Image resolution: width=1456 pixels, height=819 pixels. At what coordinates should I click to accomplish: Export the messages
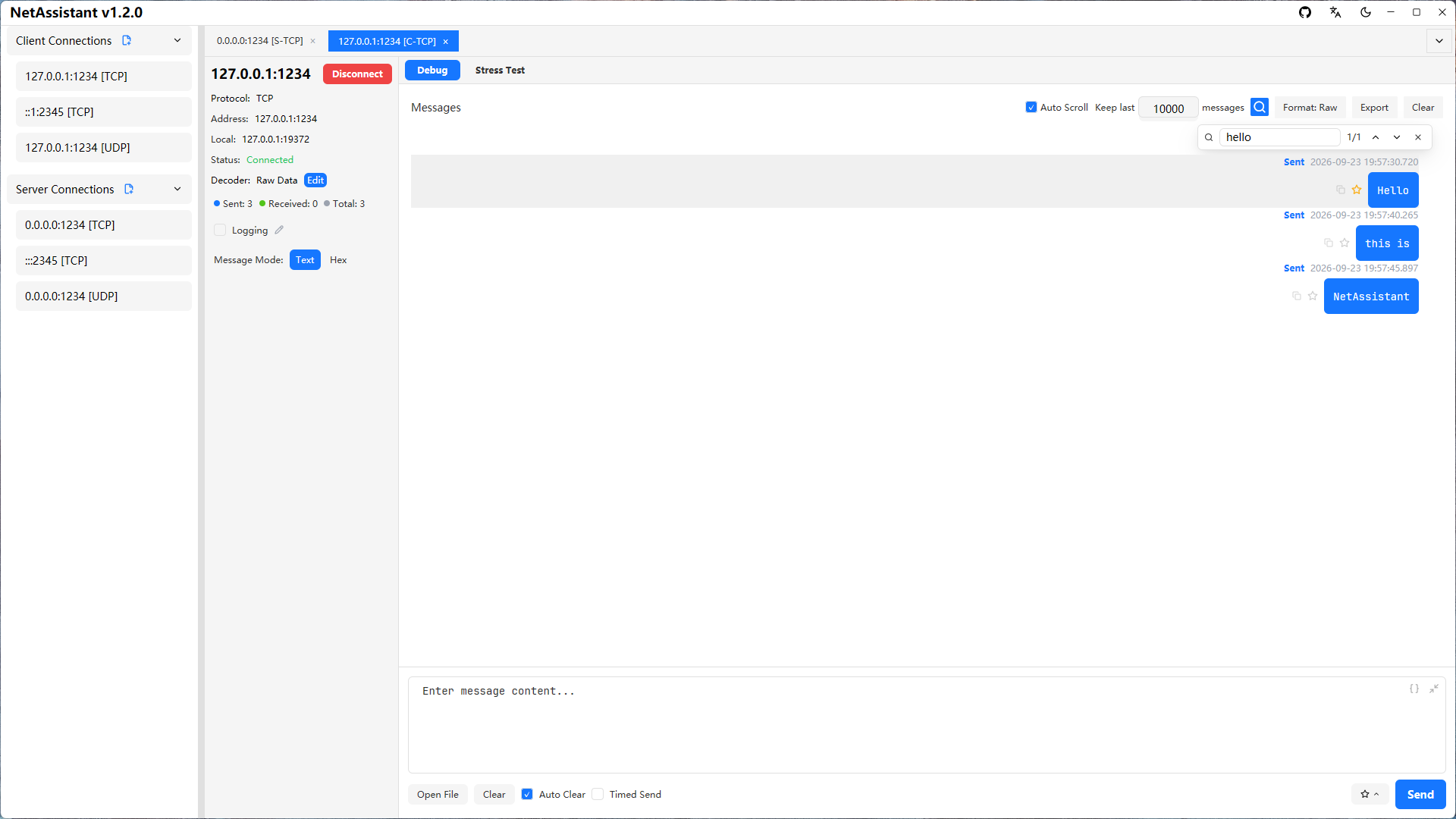tap(1374, 107)
